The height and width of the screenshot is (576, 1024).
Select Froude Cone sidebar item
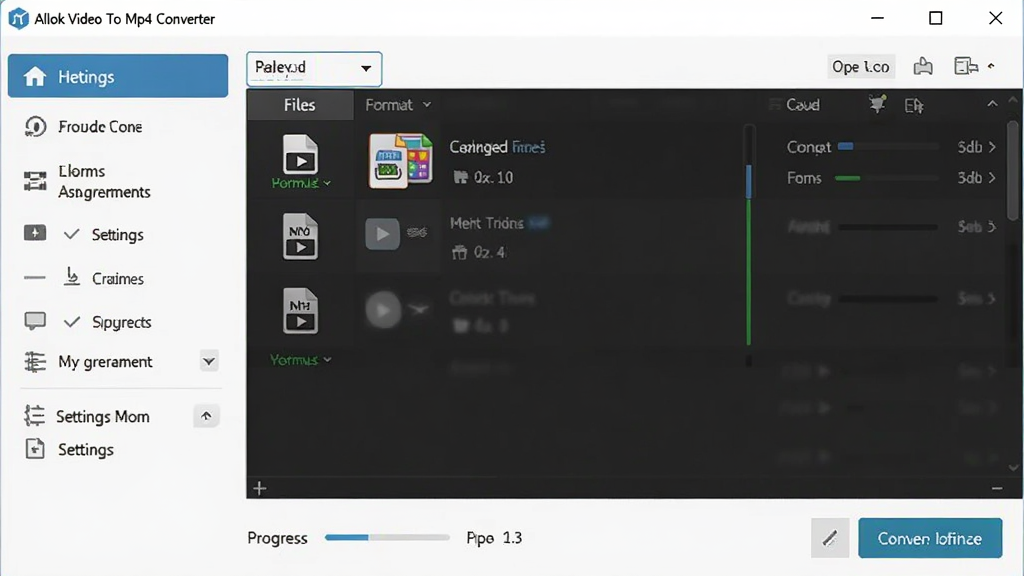coord(100,127)
